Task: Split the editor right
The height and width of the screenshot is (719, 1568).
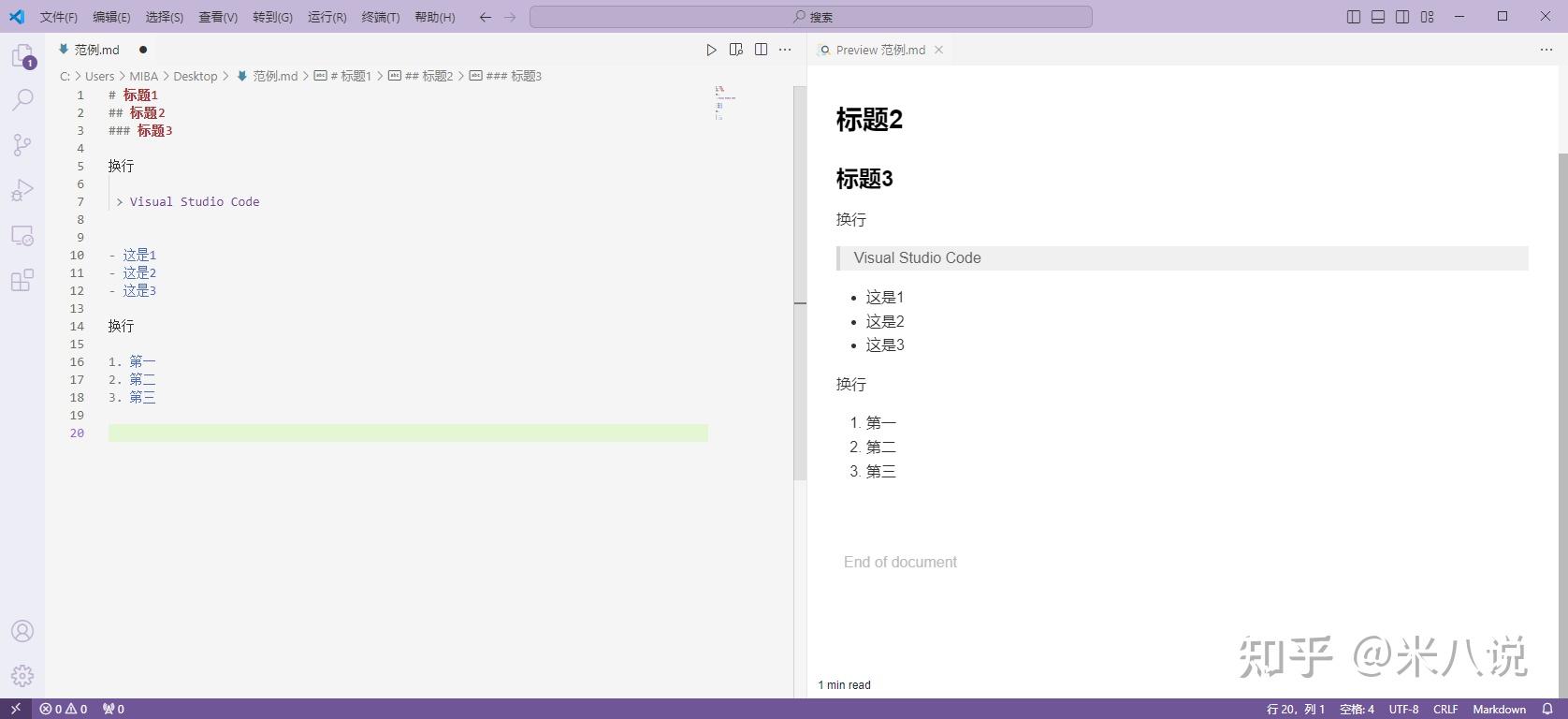Action: coord(761,50)
